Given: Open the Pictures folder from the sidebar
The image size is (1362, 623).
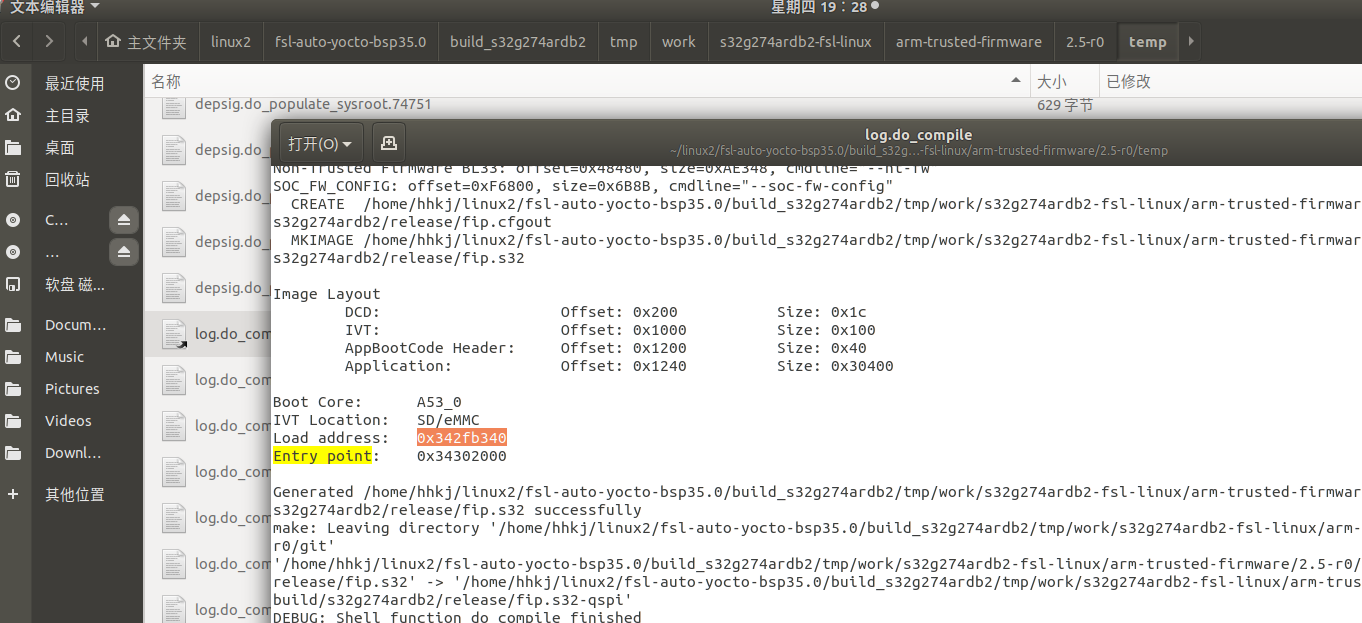Looking at the screenshot, I should coord(74,388).
